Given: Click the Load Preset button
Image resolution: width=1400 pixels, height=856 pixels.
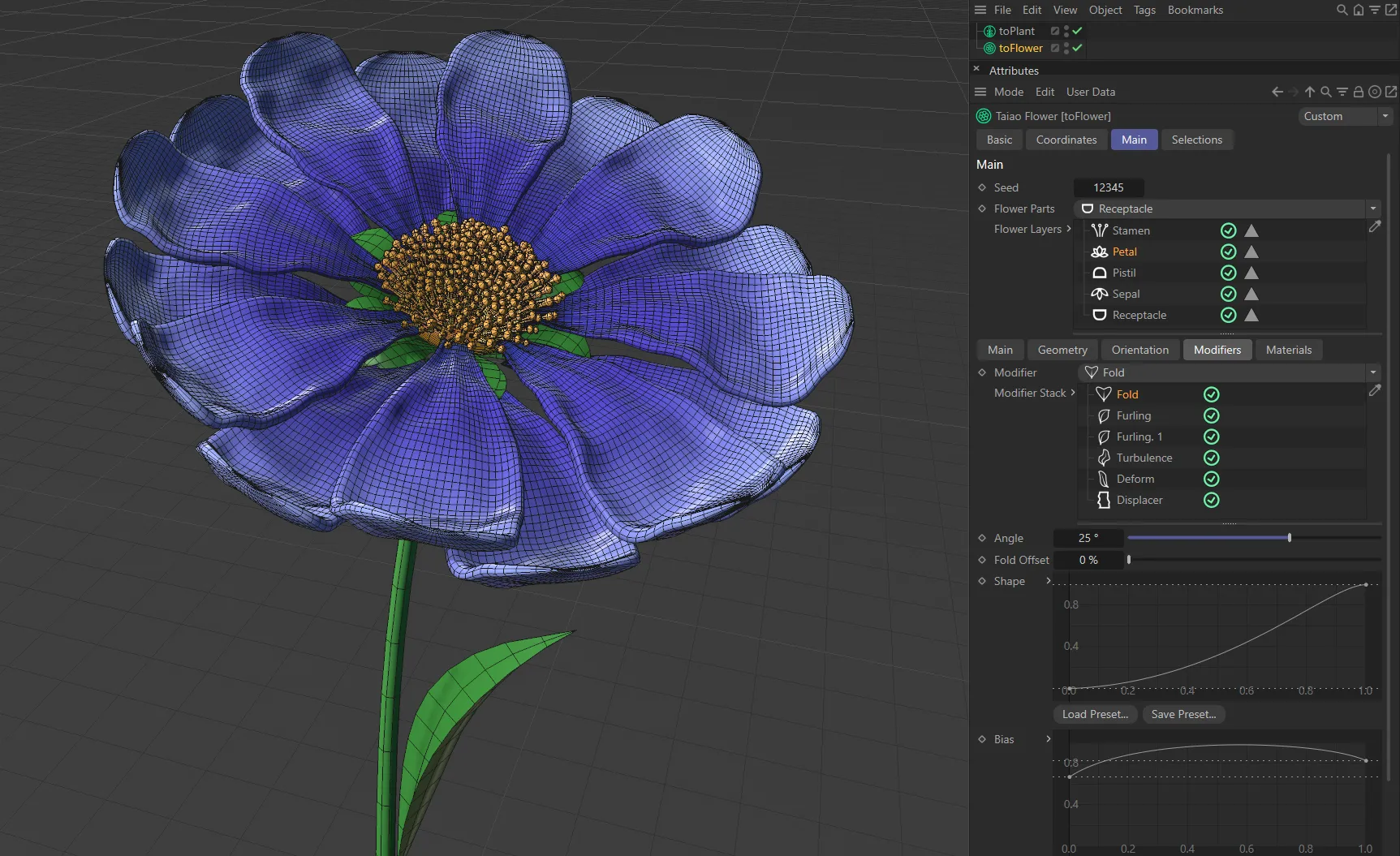Looking at the screenshot, I should click(x=1094, y=714).
